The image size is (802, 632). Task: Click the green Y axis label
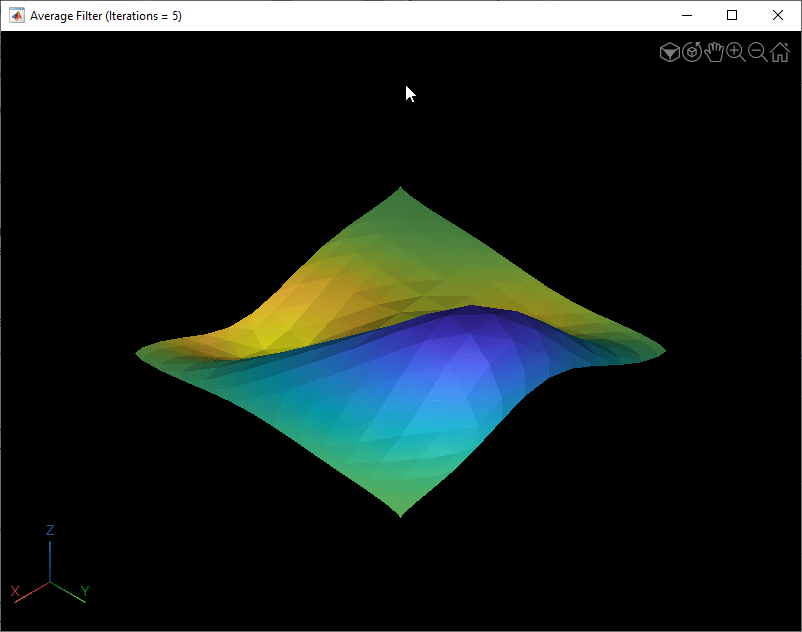pos(85,591)
